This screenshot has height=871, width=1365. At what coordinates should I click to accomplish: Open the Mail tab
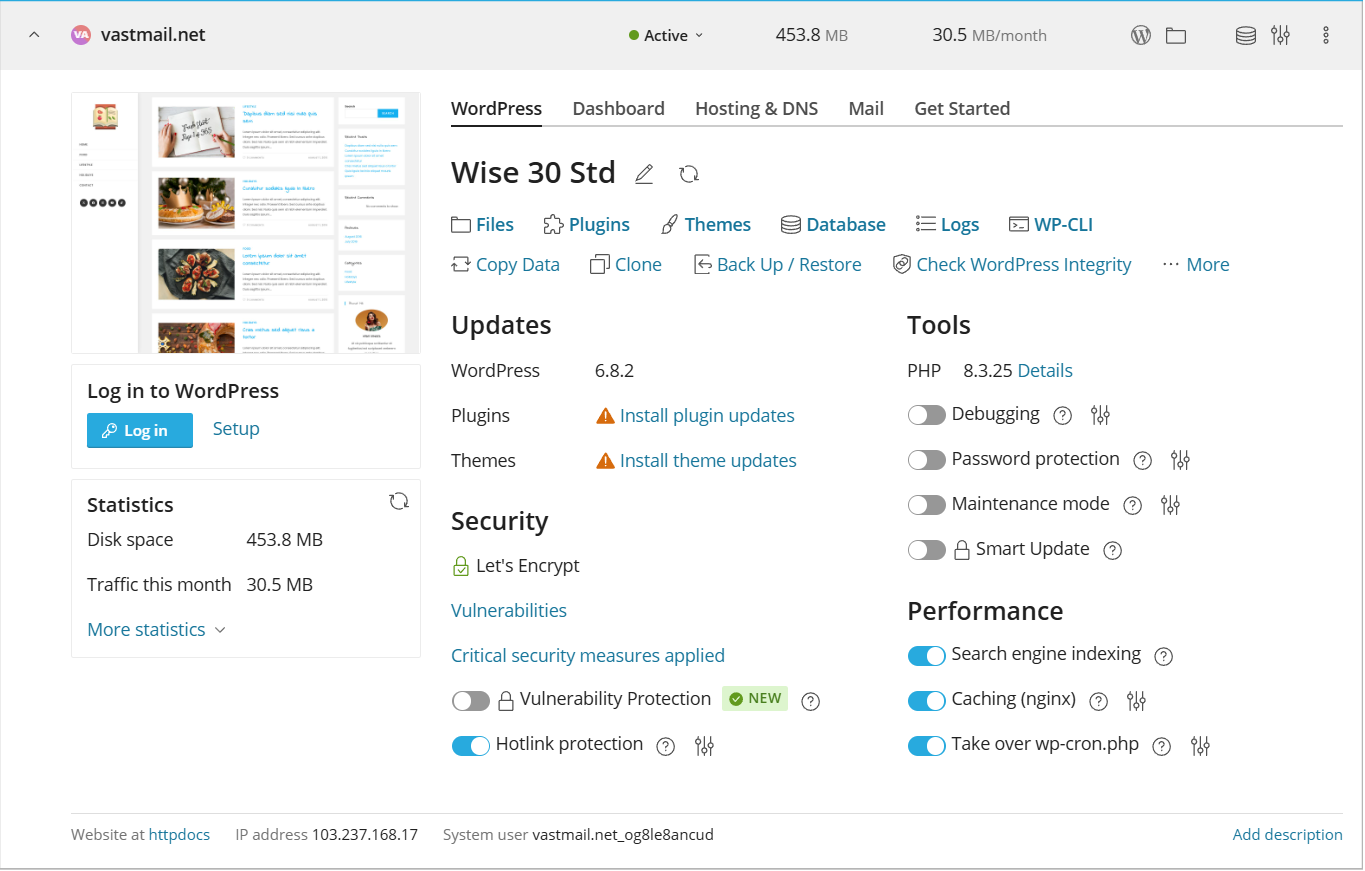click(866, 109)
